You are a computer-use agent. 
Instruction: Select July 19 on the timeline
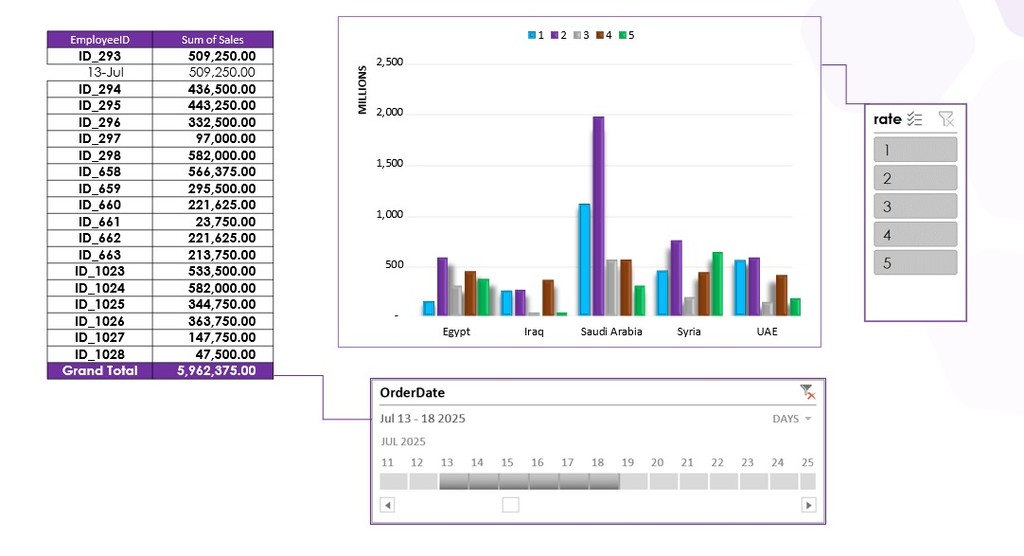click(633, 482)
